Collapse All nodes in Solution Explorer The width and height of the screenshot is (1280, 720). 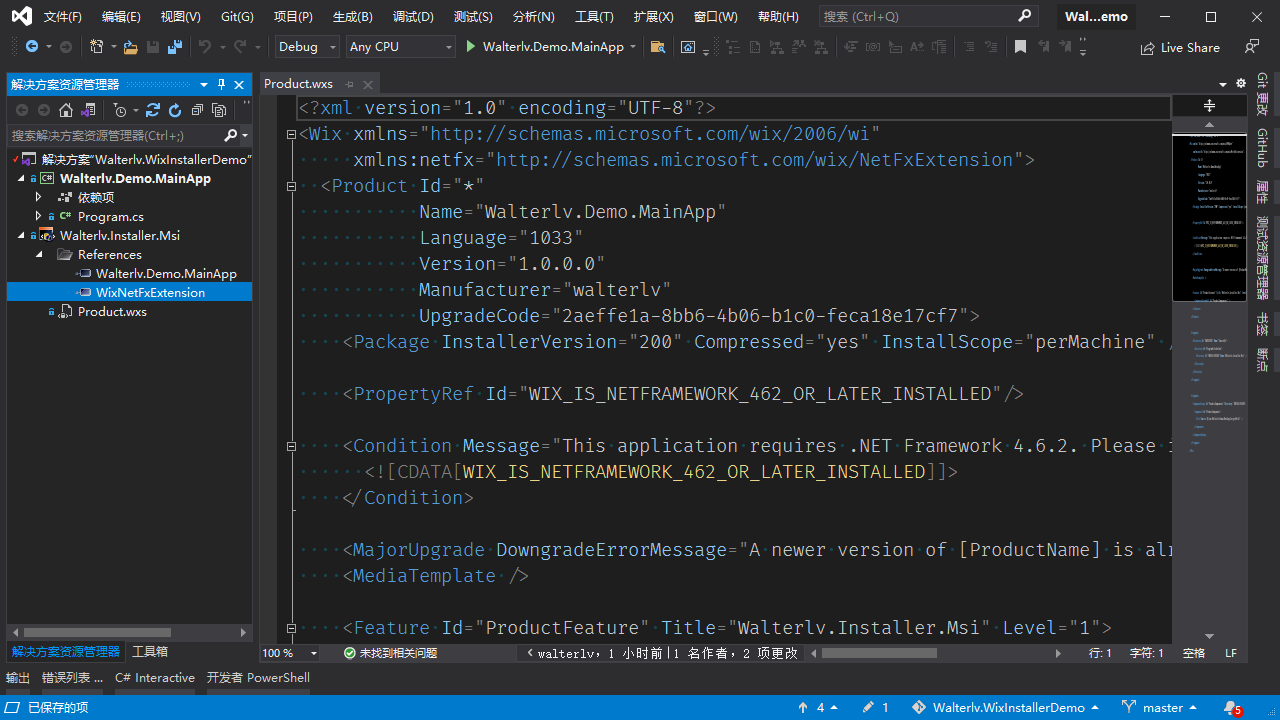tap(197, 110)
